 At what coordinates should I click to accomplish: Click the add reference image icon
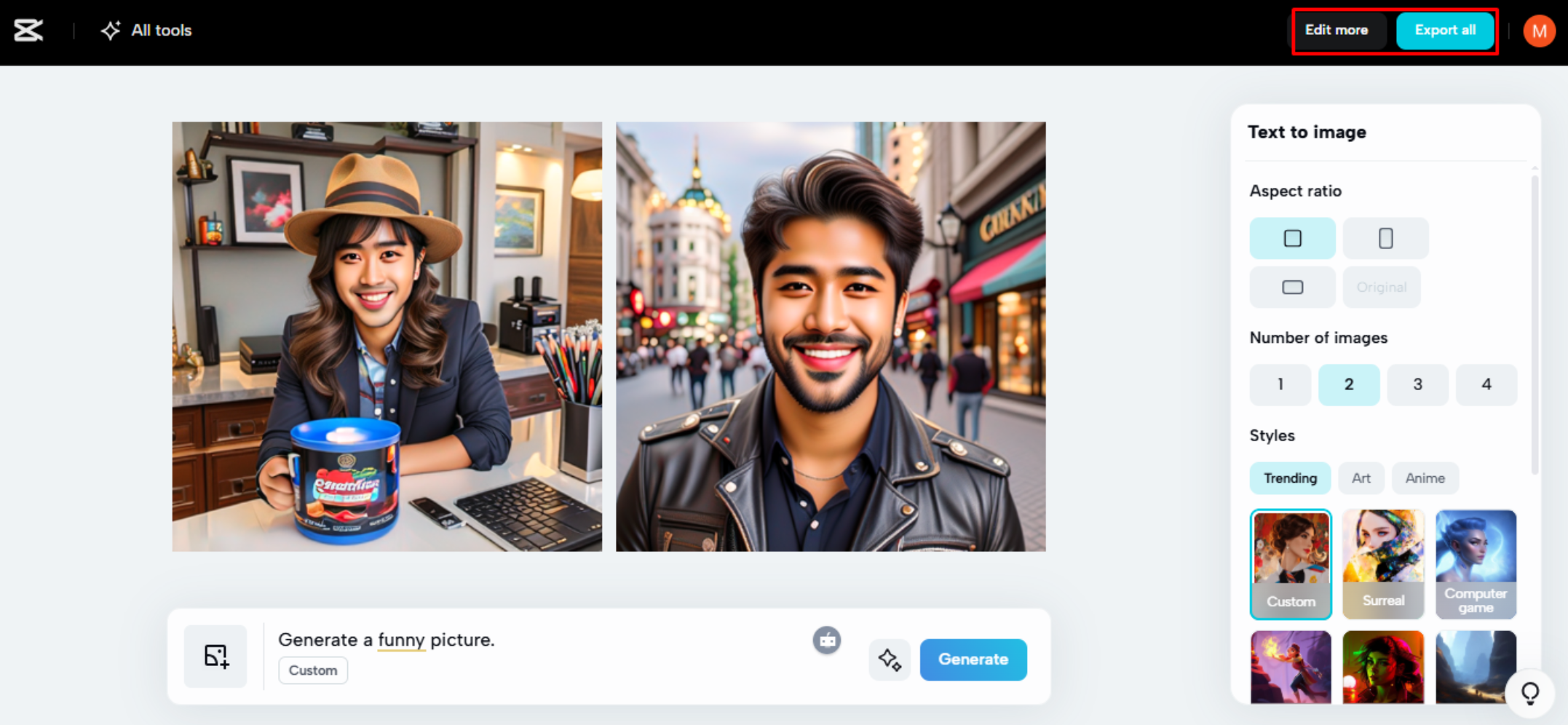pos(215,656)
